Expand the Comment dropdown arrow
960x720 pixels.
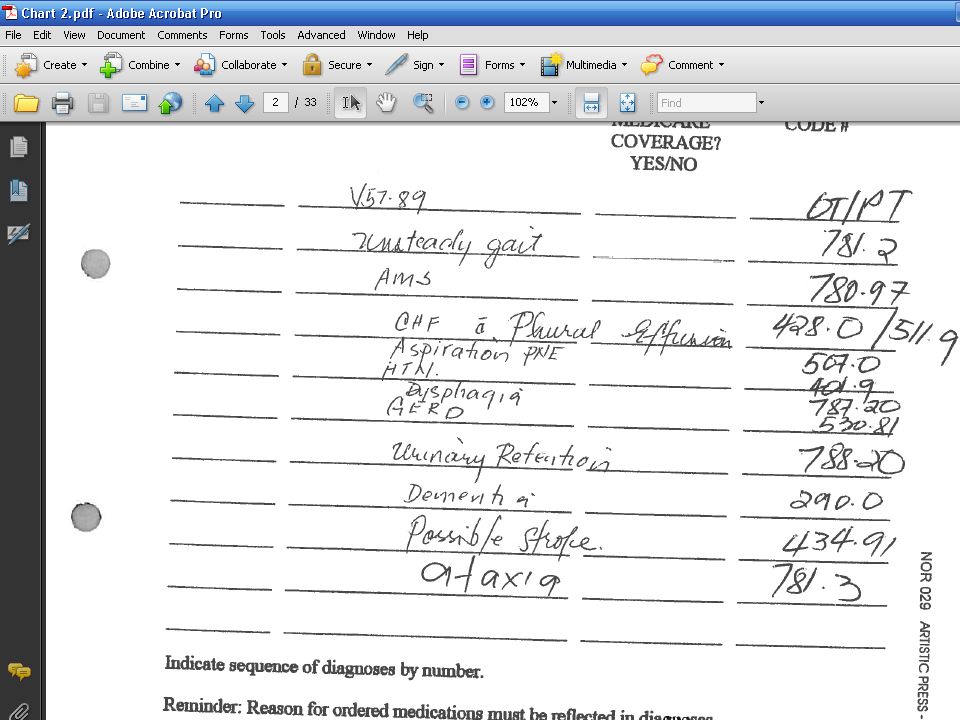721,65
